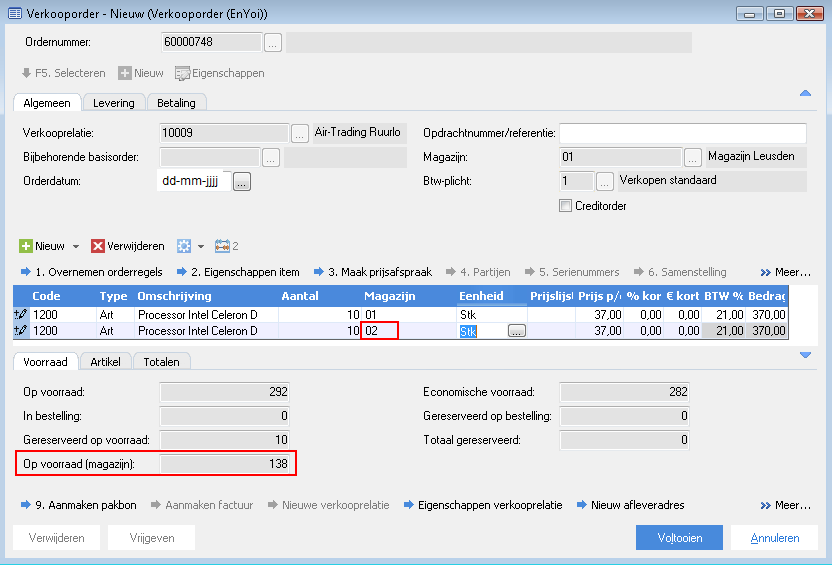Click 2. Eigenschappen item action
Viewport: 832px width, 565px height.
click(238, 272)
